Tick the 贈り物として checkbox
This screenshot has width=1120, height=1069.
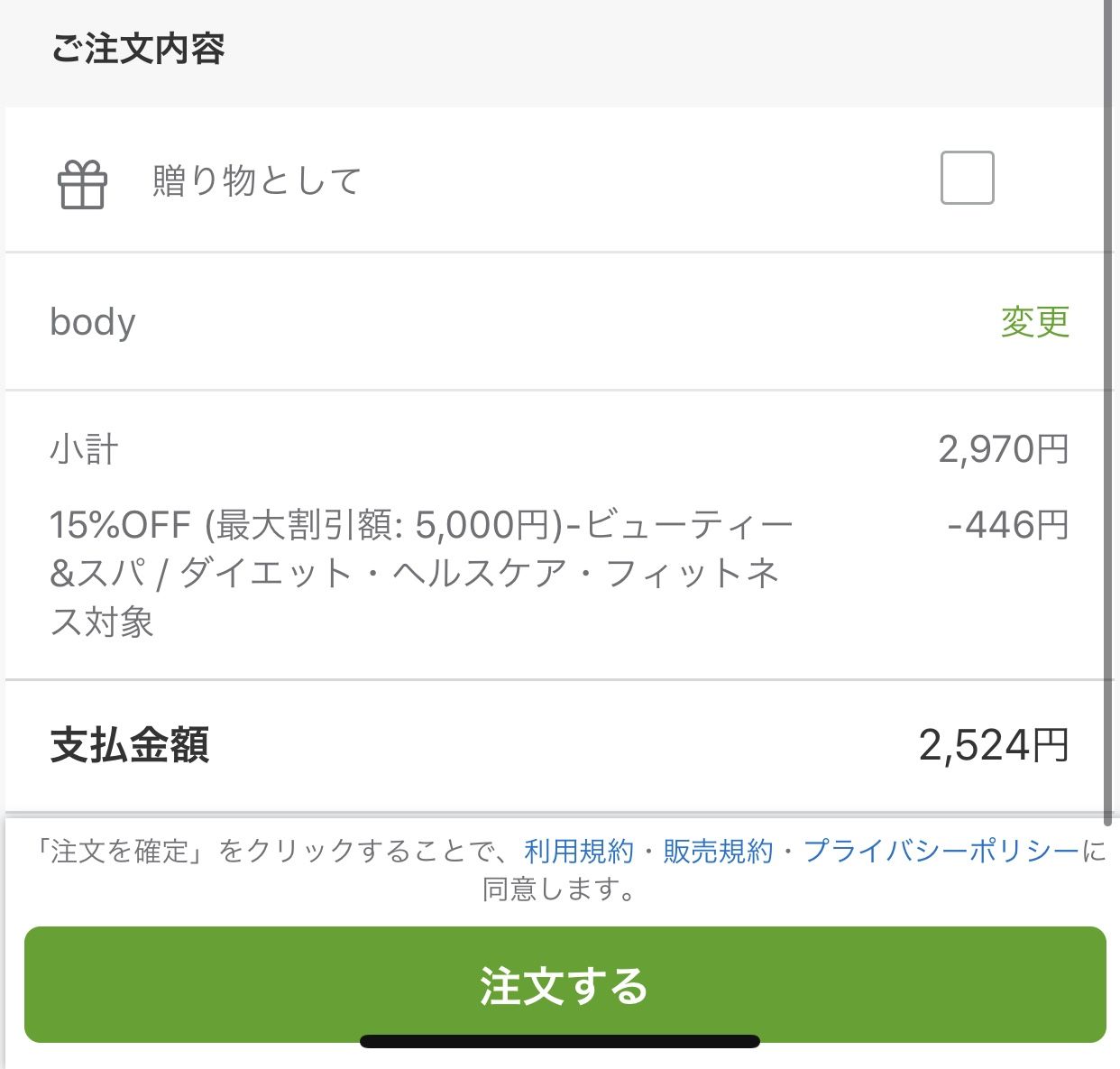tap(967, 178)
